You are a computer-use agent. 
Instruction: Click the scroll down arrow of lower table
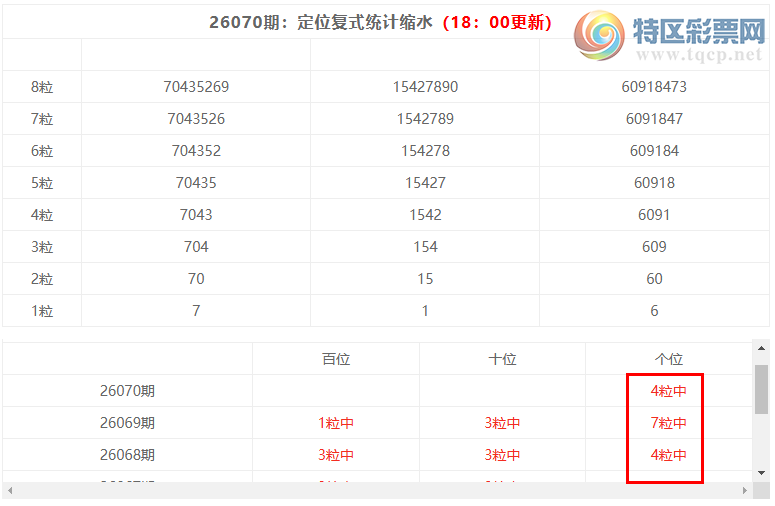(761, 473)
